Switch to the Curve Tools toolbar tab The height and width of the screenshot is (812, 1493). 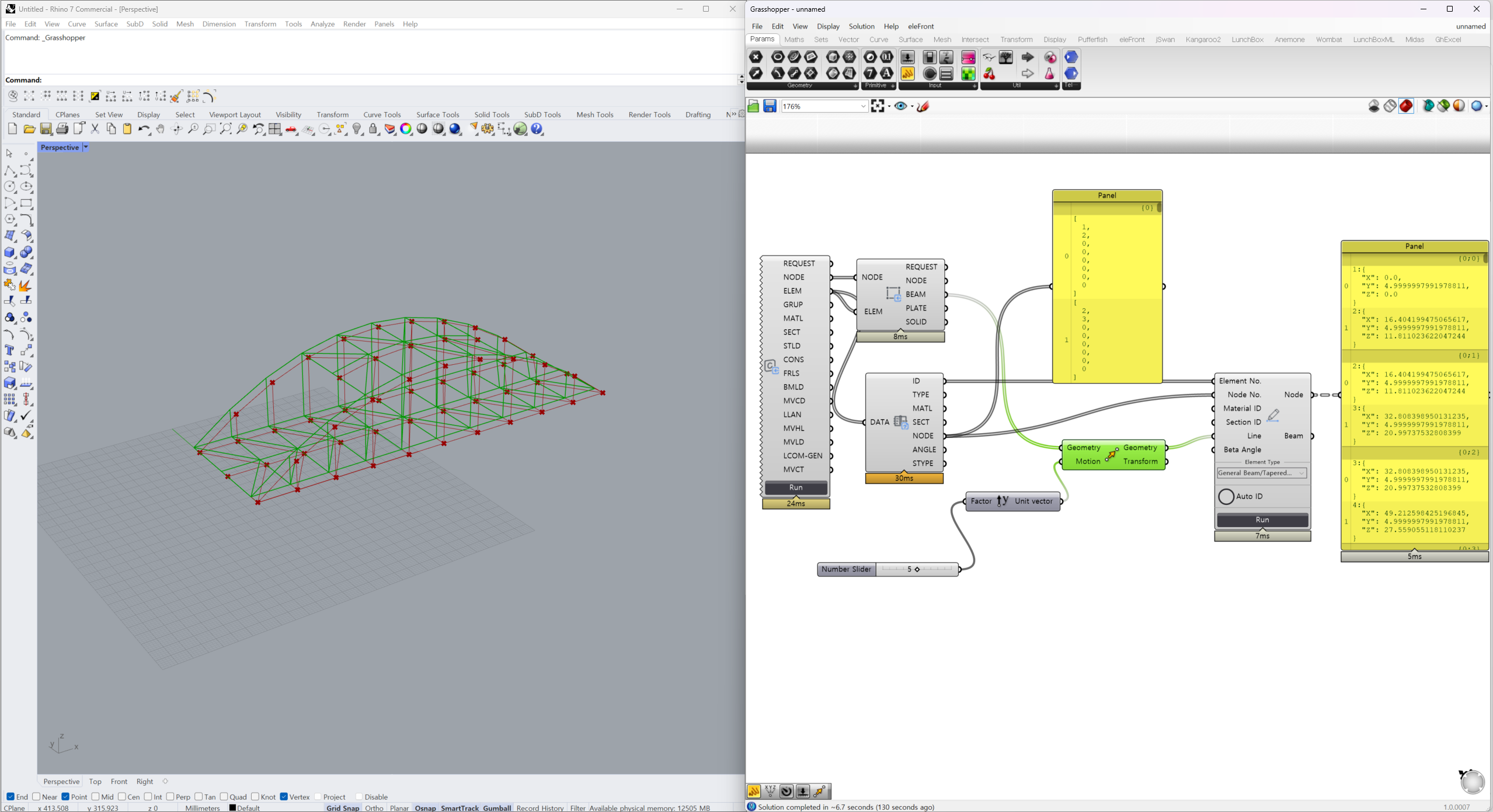point(382,114)
